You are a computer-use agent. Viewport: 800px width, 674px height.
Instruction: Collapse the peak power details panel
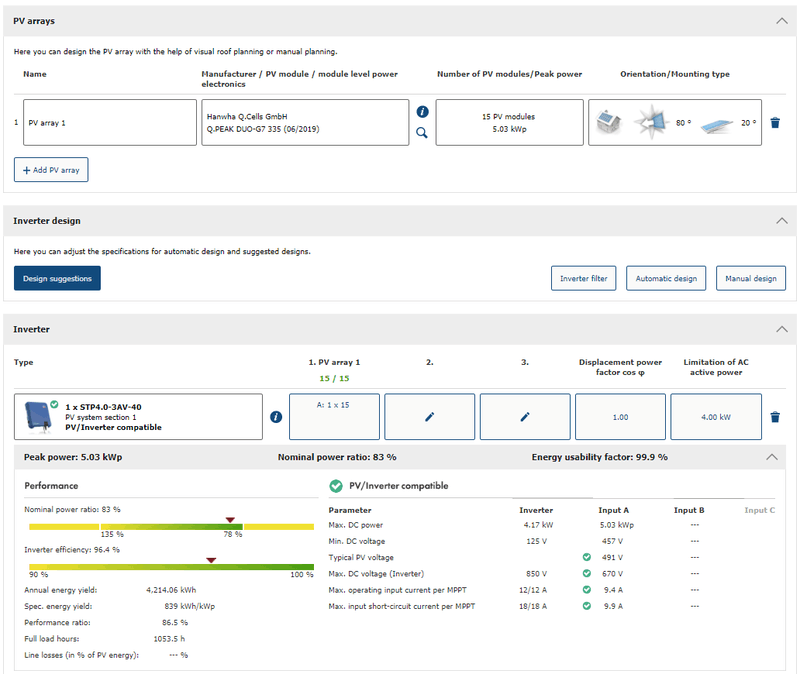click(771, 457)
